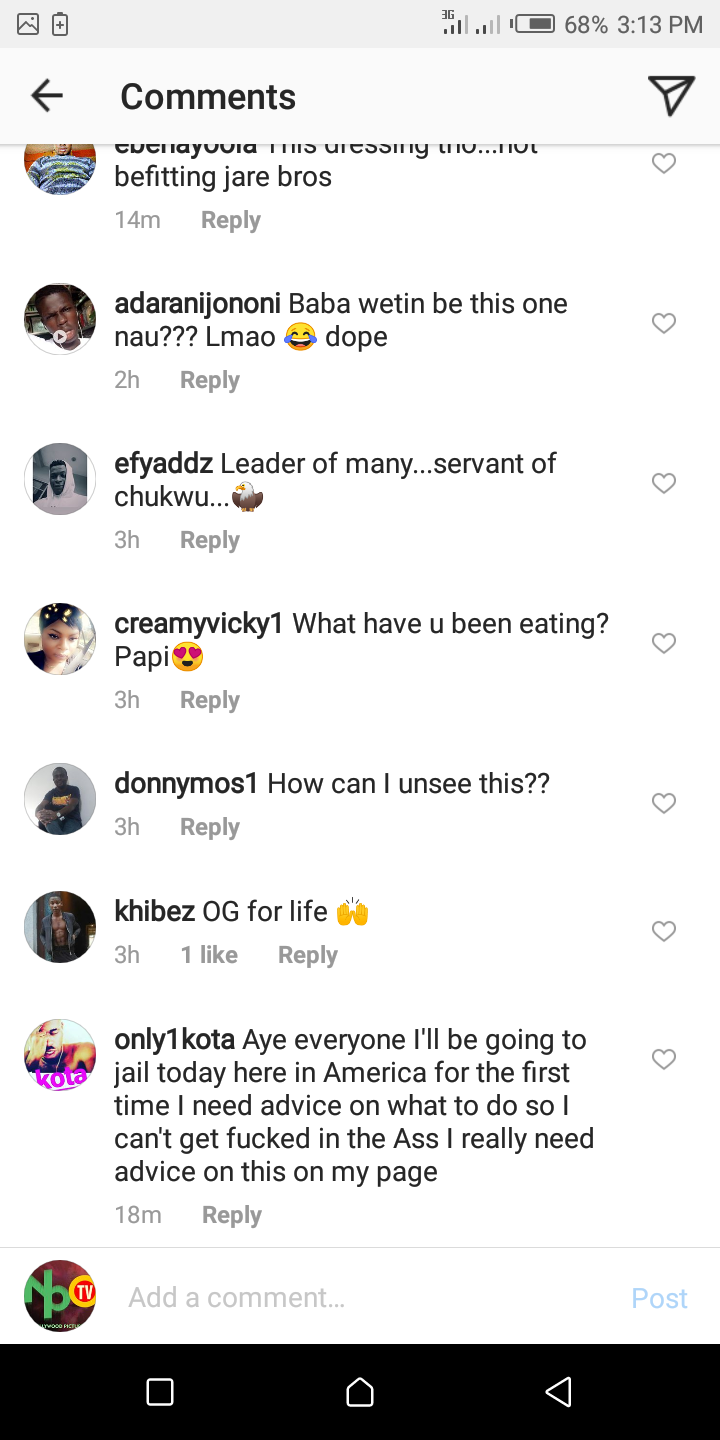The width and height of the screenshot is (720, 1440).
Task: Reply to only1kota's comment
Action: click(x=232, y=1215)
